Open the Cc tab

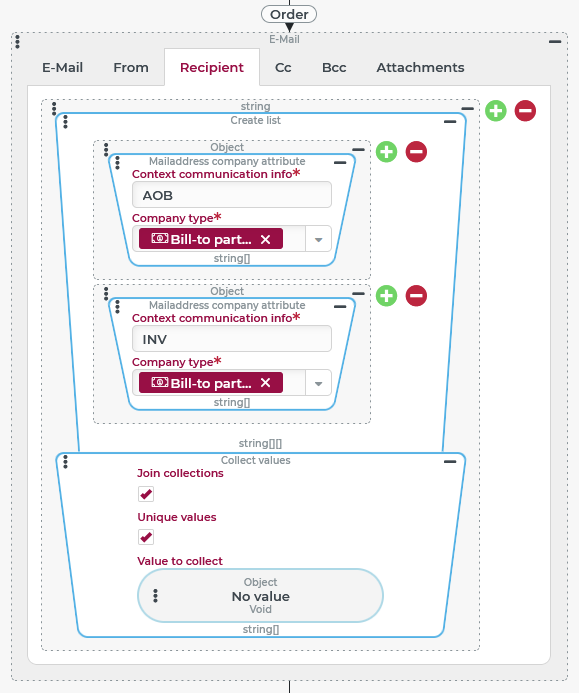coord(283,68)
